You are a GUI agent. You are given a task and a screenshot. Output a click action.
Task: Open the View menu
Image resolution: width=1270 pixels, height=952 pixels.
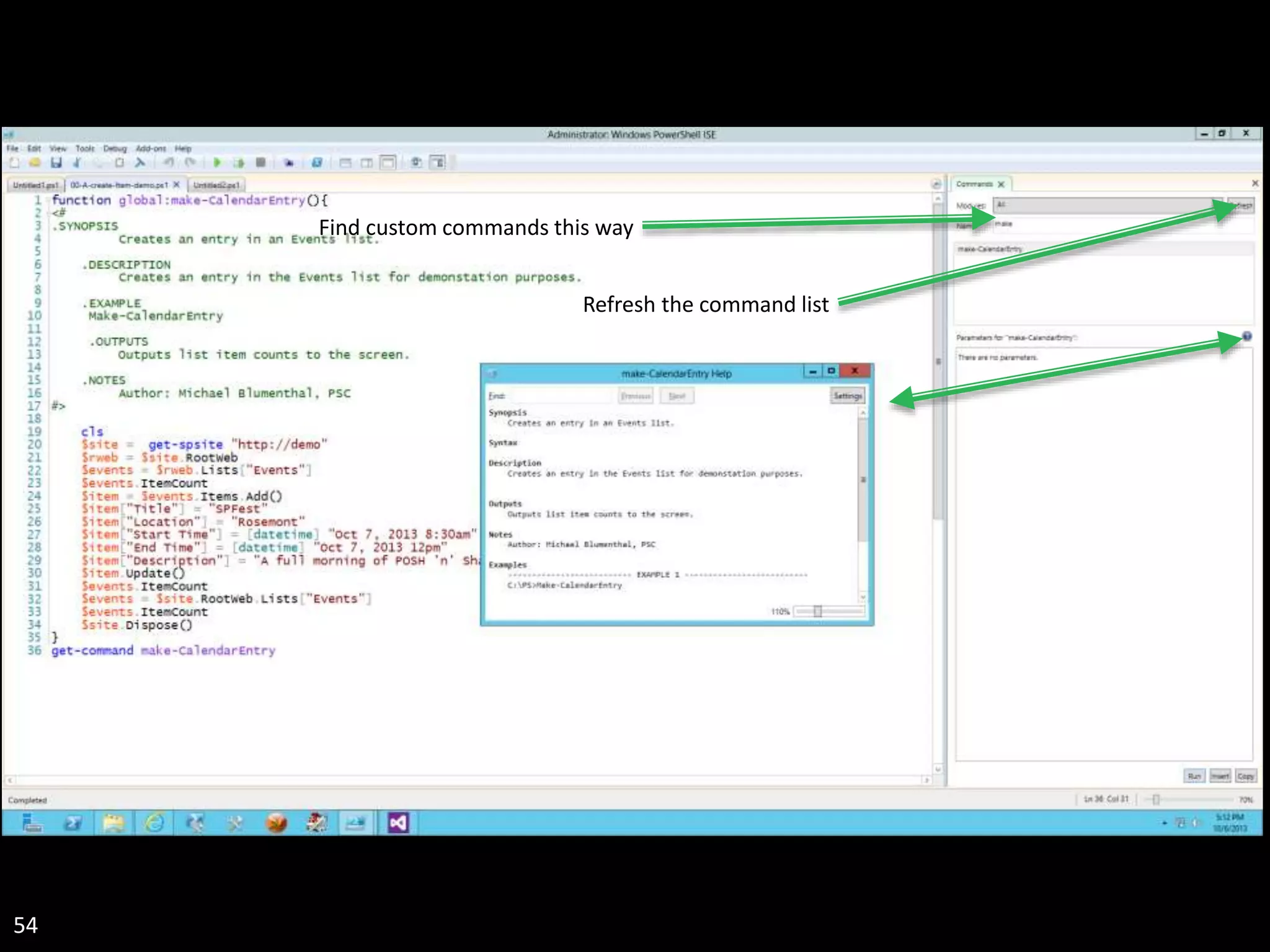[58, 149]
